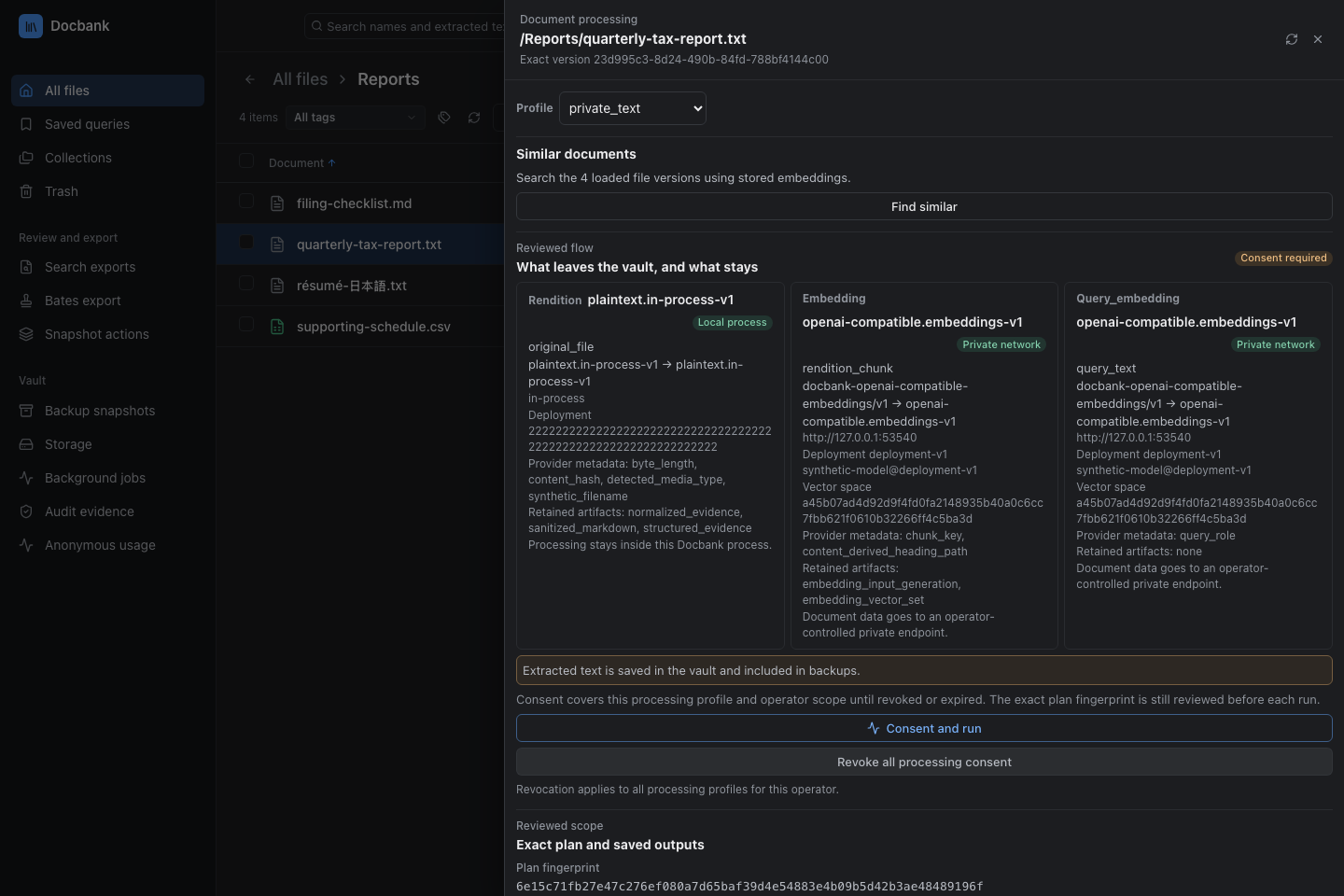Check the supporting-schedule.csv checkbox
The height and width of the screenshot is (896, 1344).
tap(246, 324)
